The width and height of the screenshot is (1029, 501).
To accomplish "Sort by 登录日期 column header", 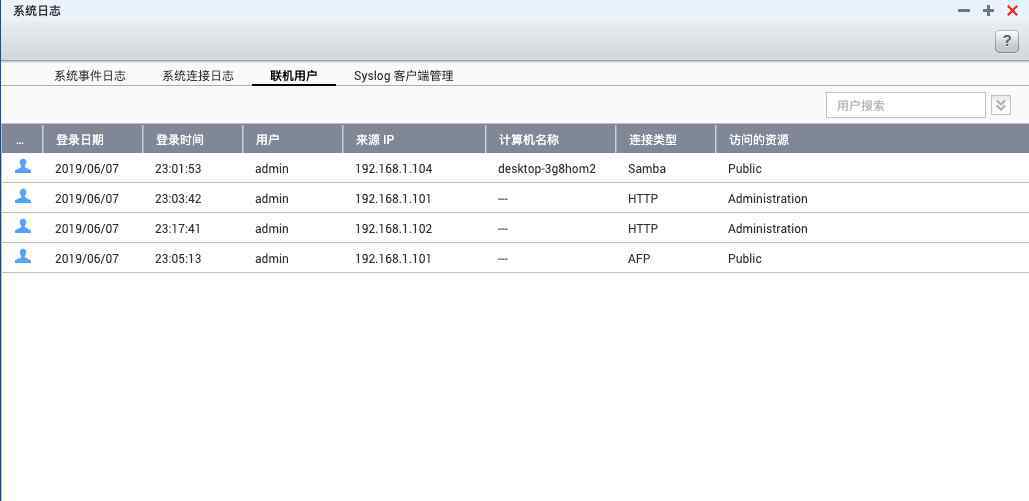I will click(x=93, y=139).
